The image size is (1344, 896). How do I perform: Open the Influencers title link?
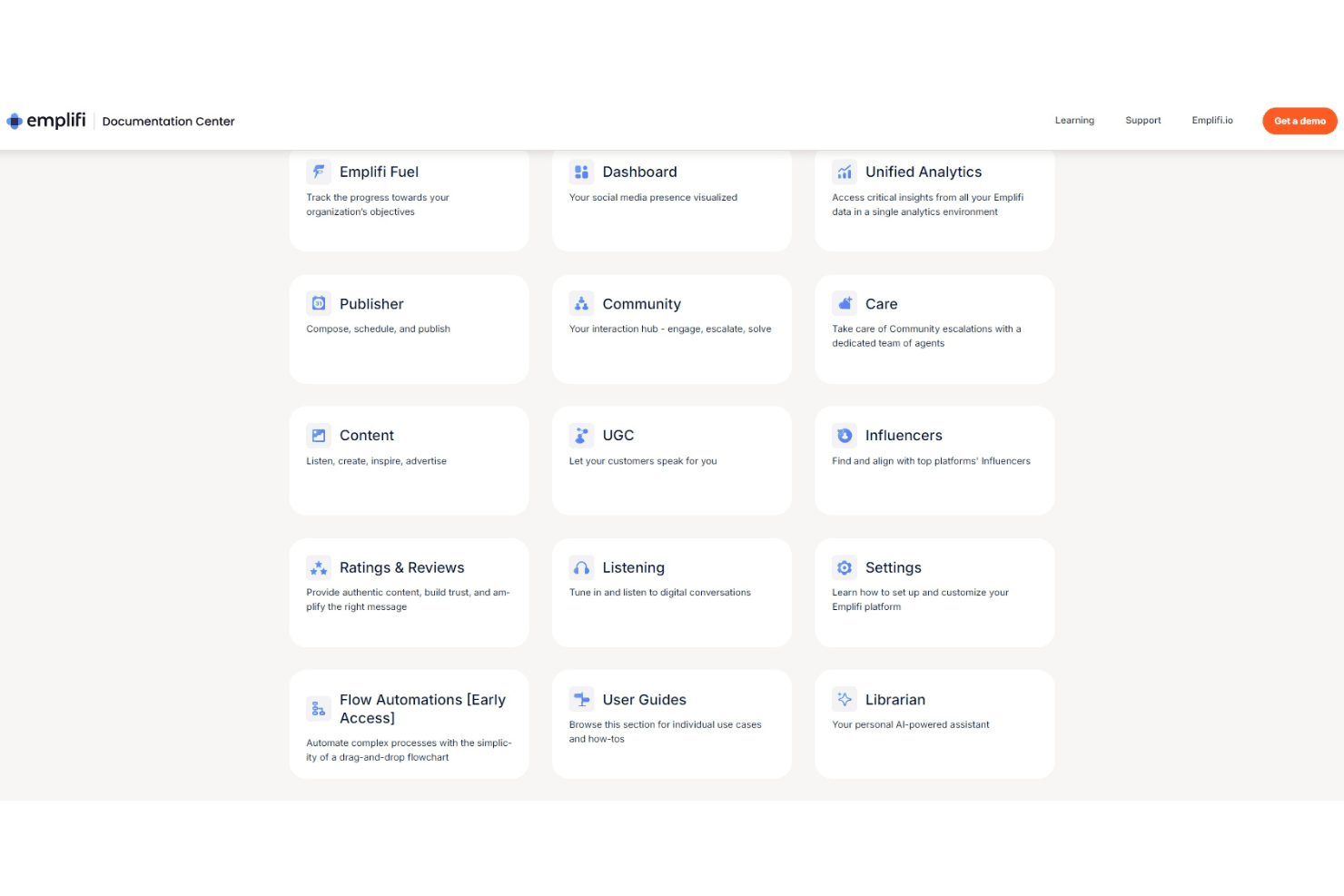904,436
